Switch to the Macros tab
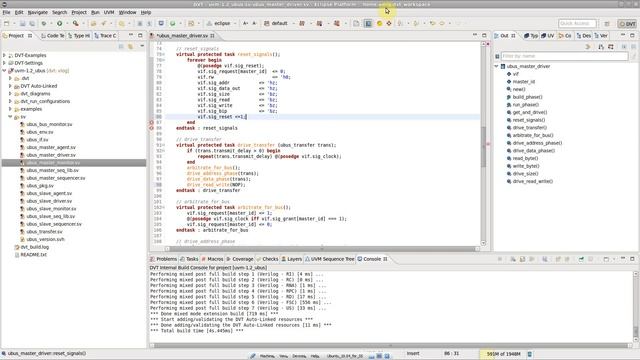 tap(212, 259)
